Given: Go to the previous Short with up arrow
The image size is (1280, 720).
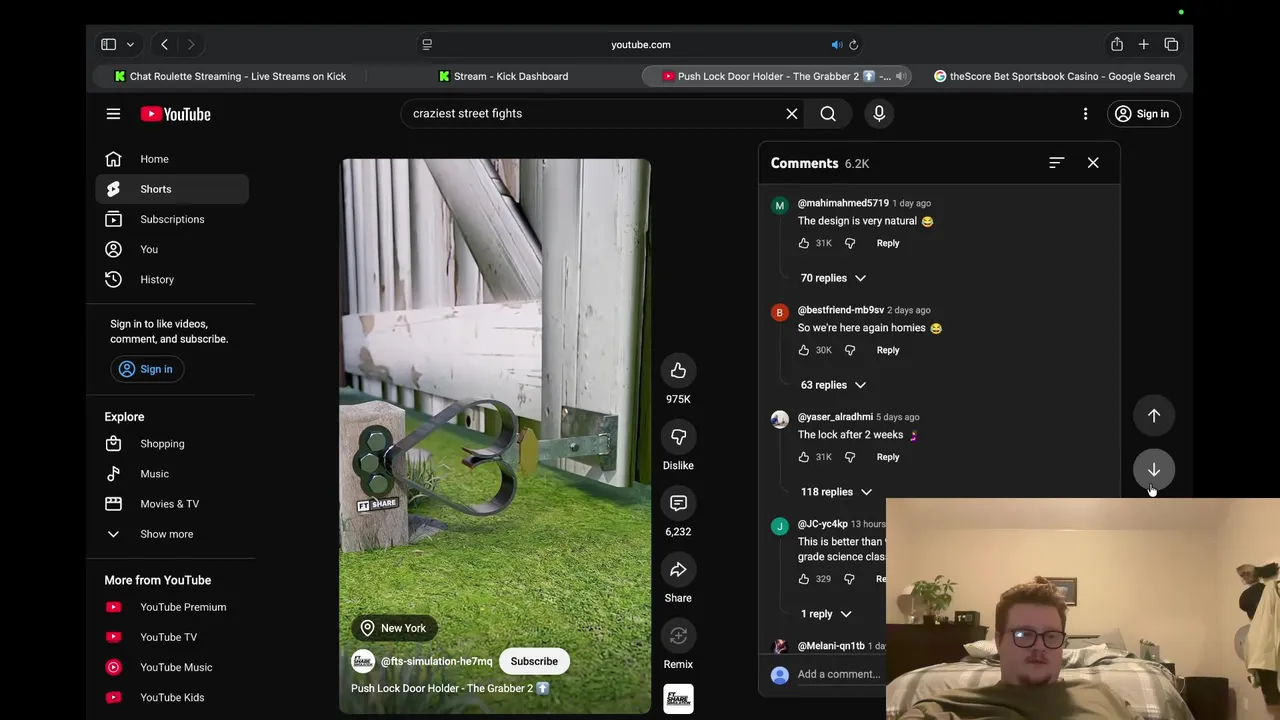Looking at the screenshot, I should (1154, 416).
